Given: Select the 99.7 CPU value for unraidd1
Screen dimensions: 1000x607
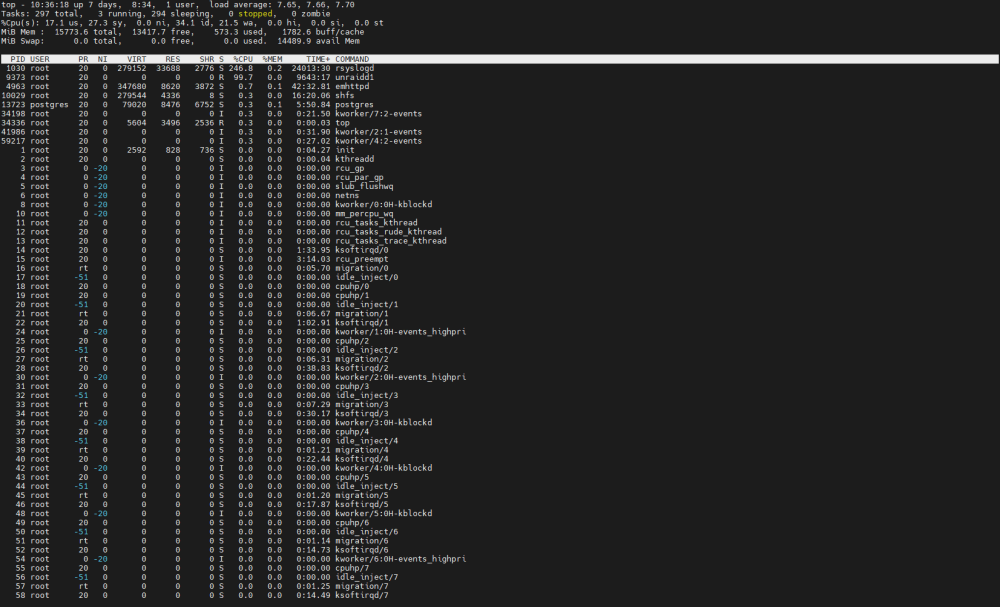Looking at the screenshot, I should pyautogui.click(x=243, y=77).
